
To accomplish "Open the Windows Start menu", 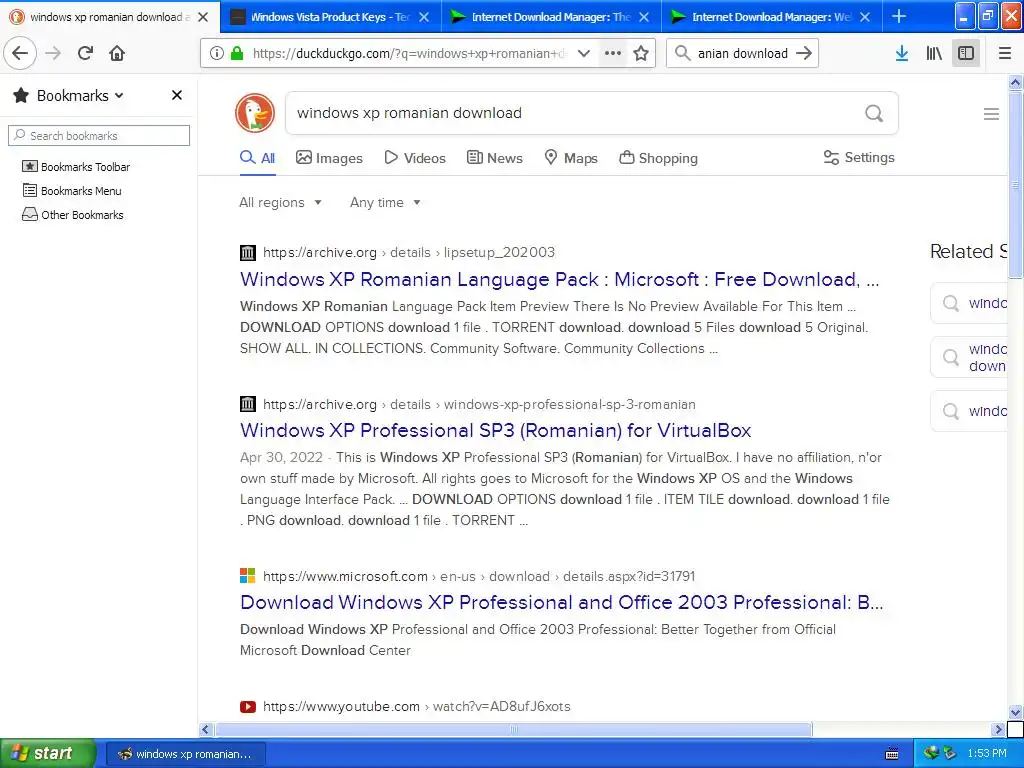I will point(48,753).
